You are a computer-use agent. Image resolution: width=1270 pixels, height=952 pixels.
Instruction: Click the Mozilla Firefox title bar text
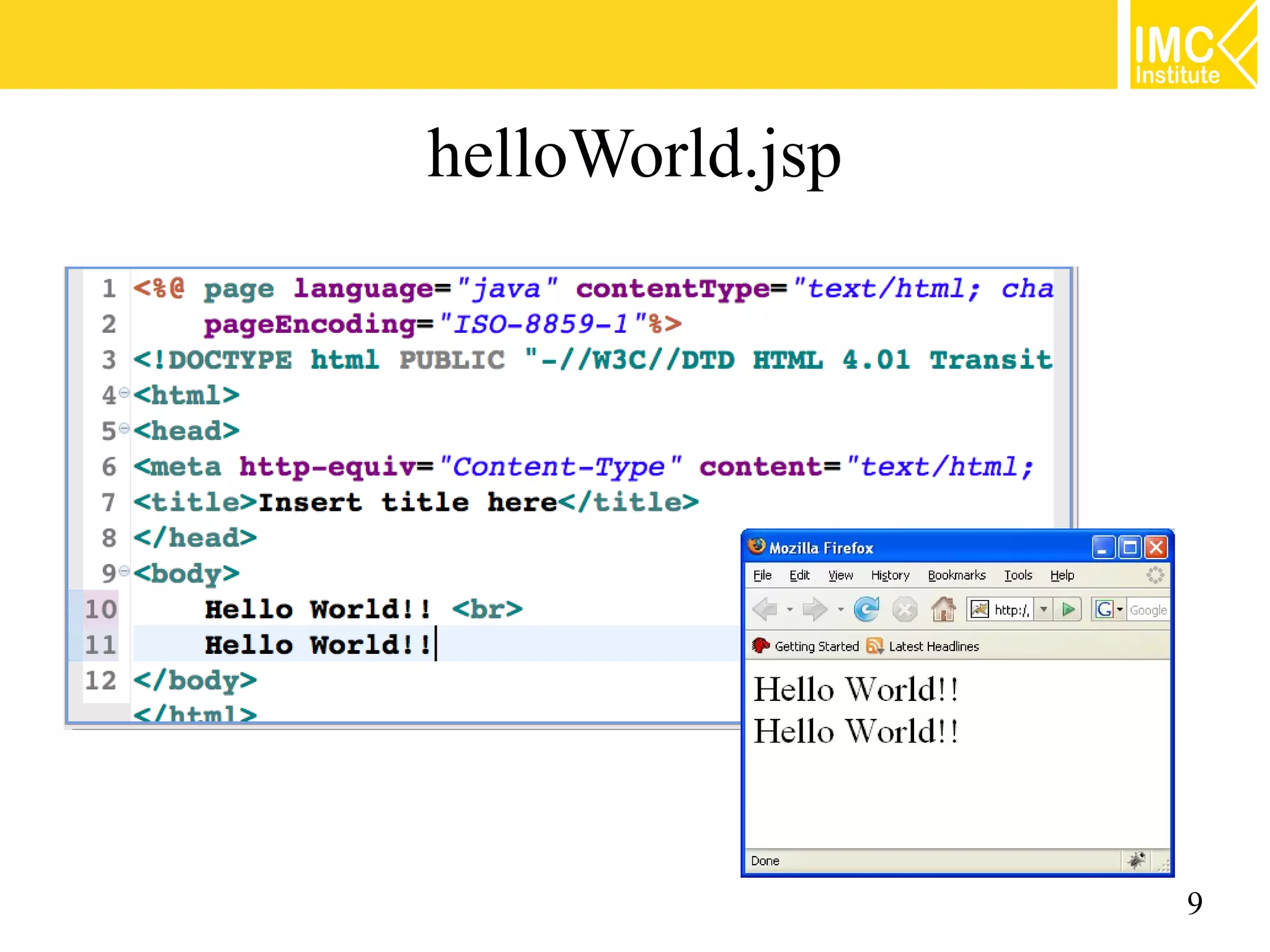coord(821,548)
